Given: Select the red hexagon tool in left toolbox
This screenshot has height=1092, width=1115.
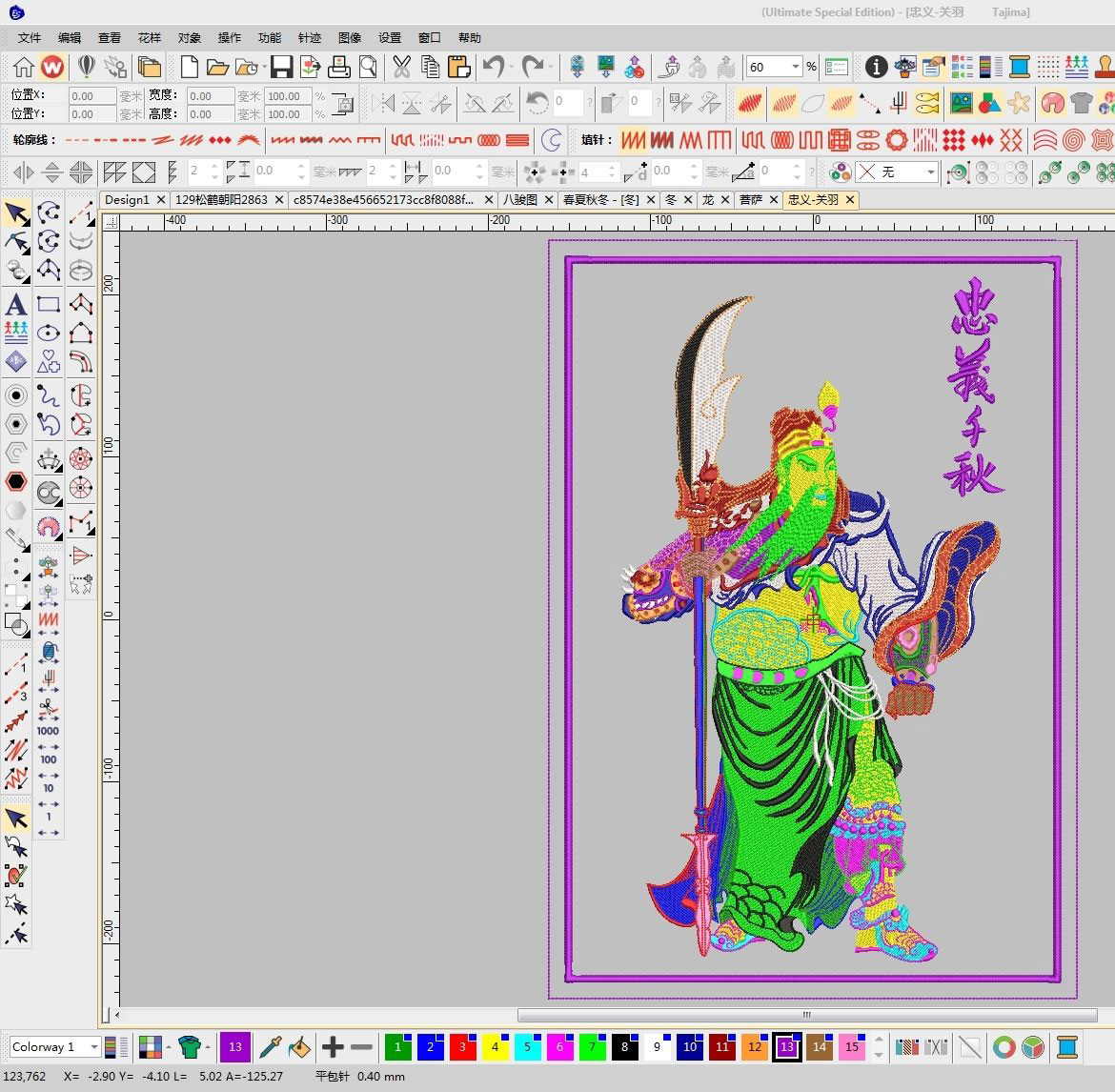Looking at the screenshot, I should point(15,481).
